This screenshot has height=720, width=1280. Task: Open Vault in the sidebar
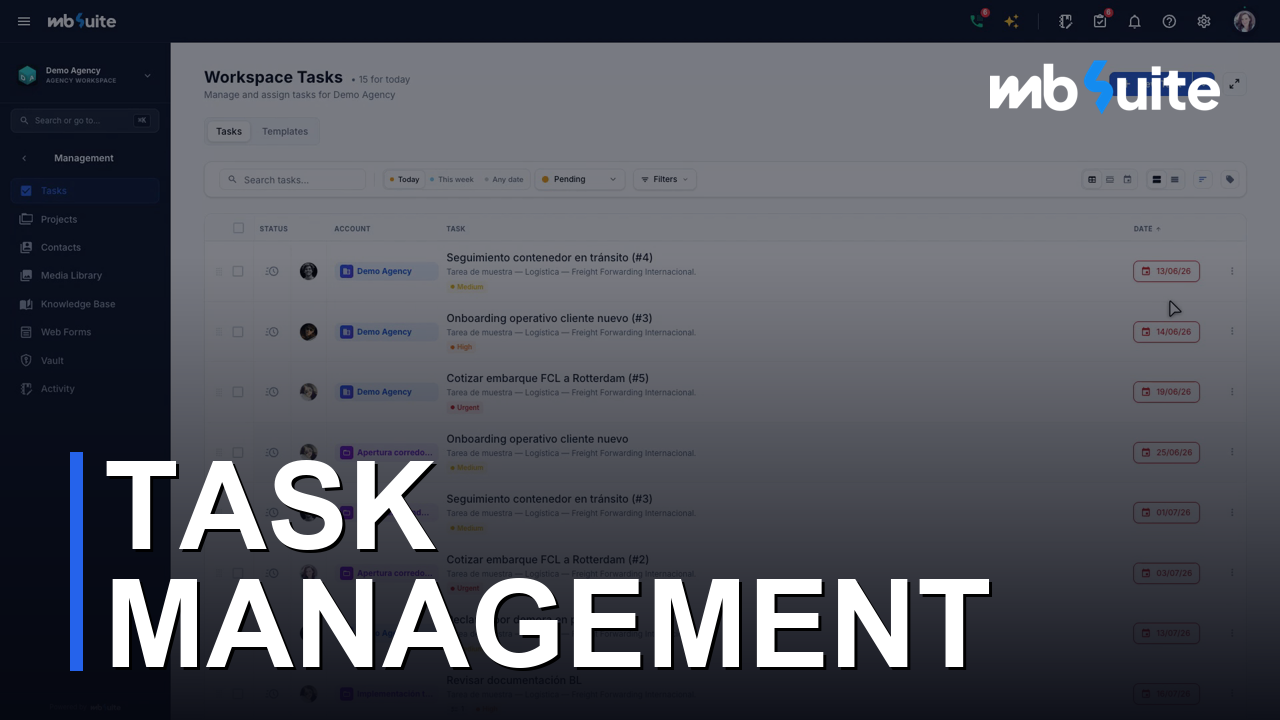pyautogui.click(x=85, y=360)
